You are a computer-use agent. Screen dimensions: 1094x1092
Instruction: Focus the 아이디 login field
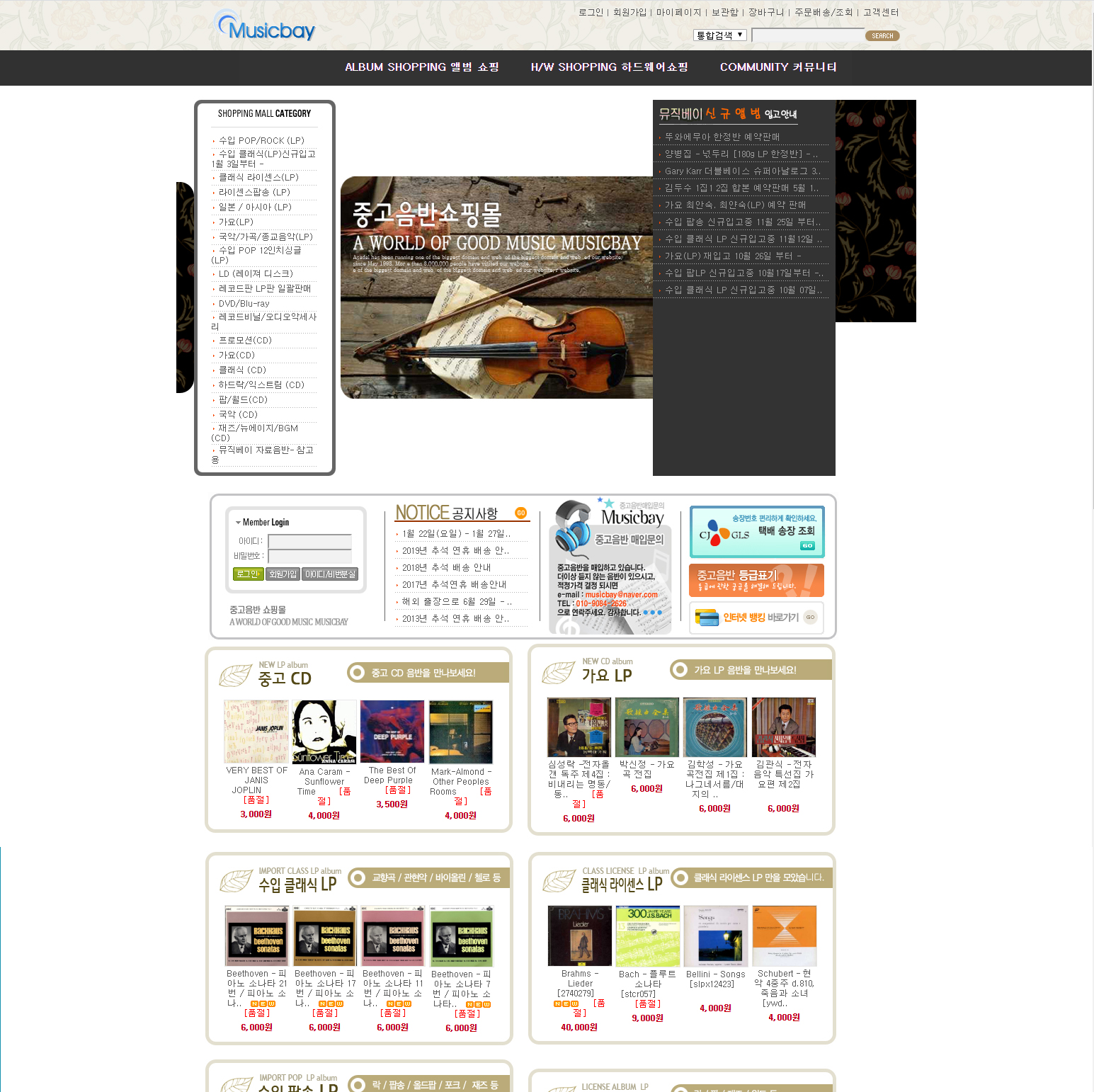[x=309, y=541]
